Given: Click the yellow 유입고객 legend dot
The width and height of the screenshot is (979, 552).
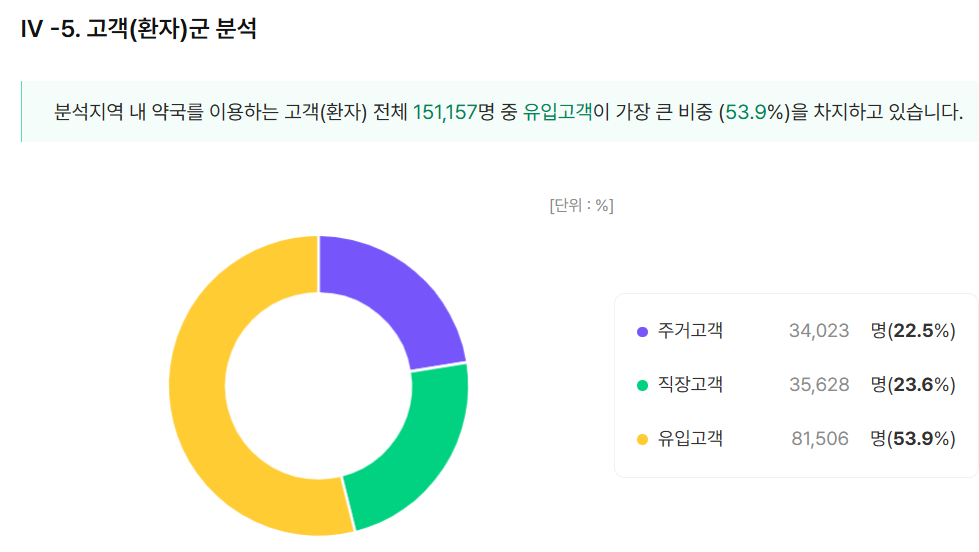Looking at the screenshot, I should pos(642,440).
